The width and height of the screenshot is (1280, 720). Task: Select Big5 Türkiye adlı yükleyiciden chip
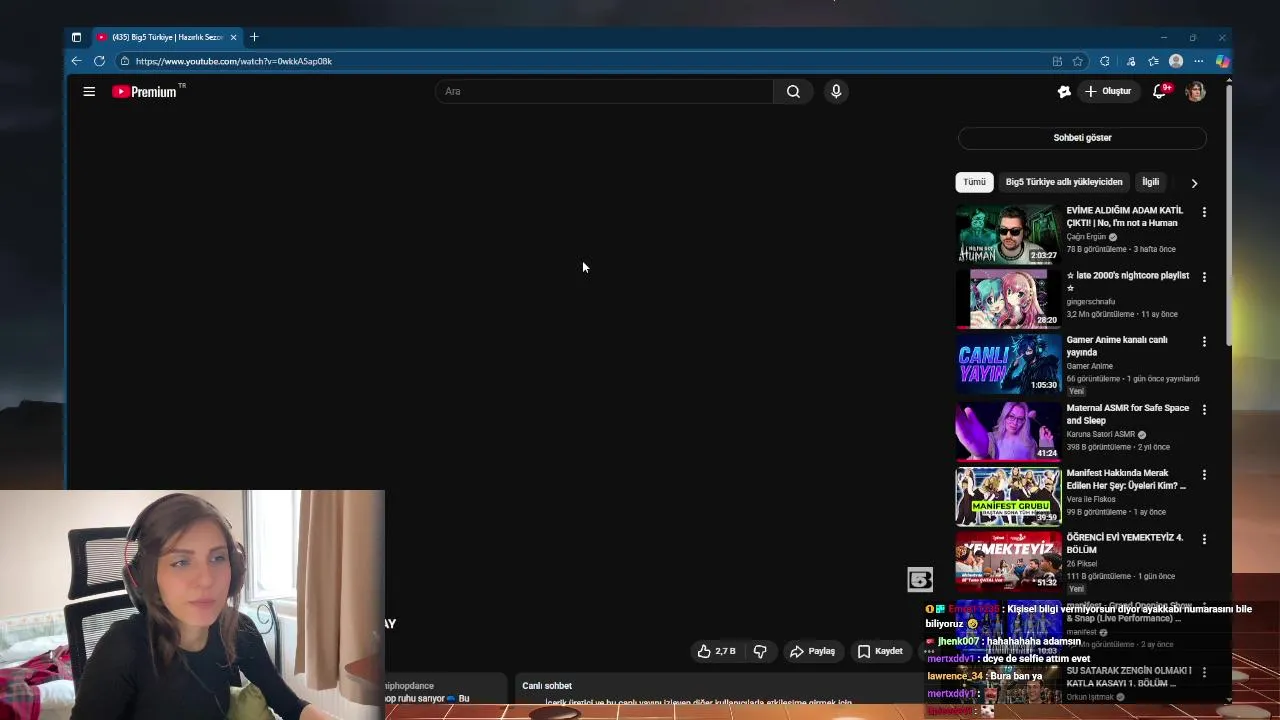tap(1064, 182)
